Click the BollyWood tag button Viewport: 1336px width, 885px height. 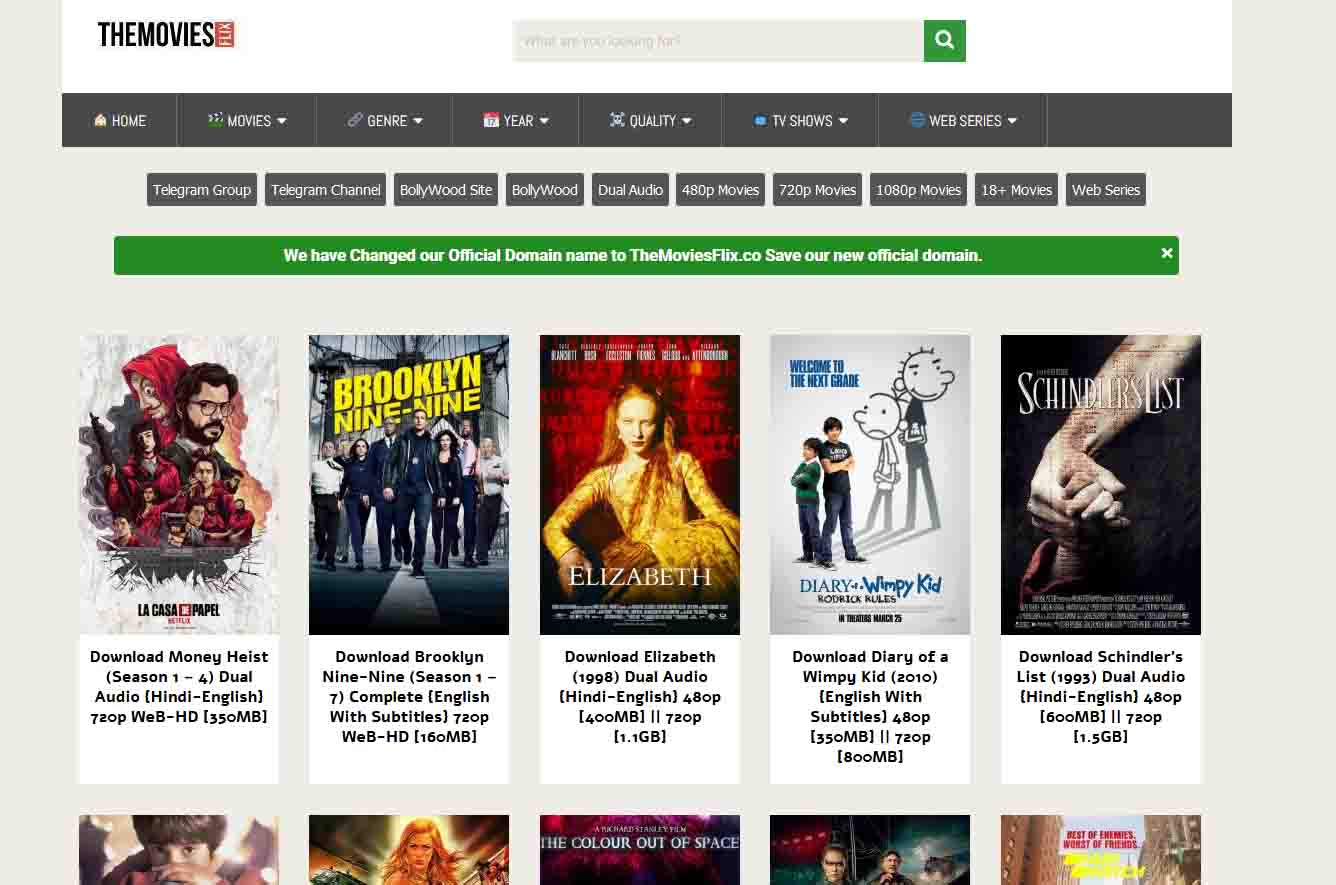point(545,190)
